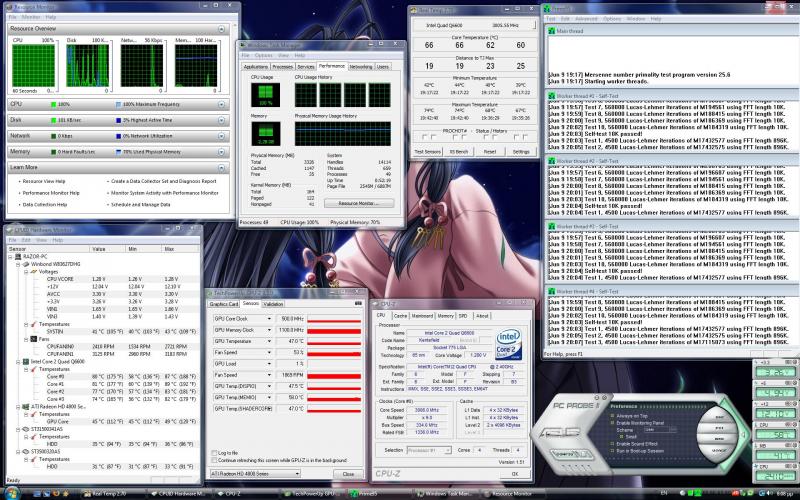The width and height of the screenshot is (800, 500).
Task: Toggle Continue refreshing in background checkbox
Action: click(x=214, y=460)
